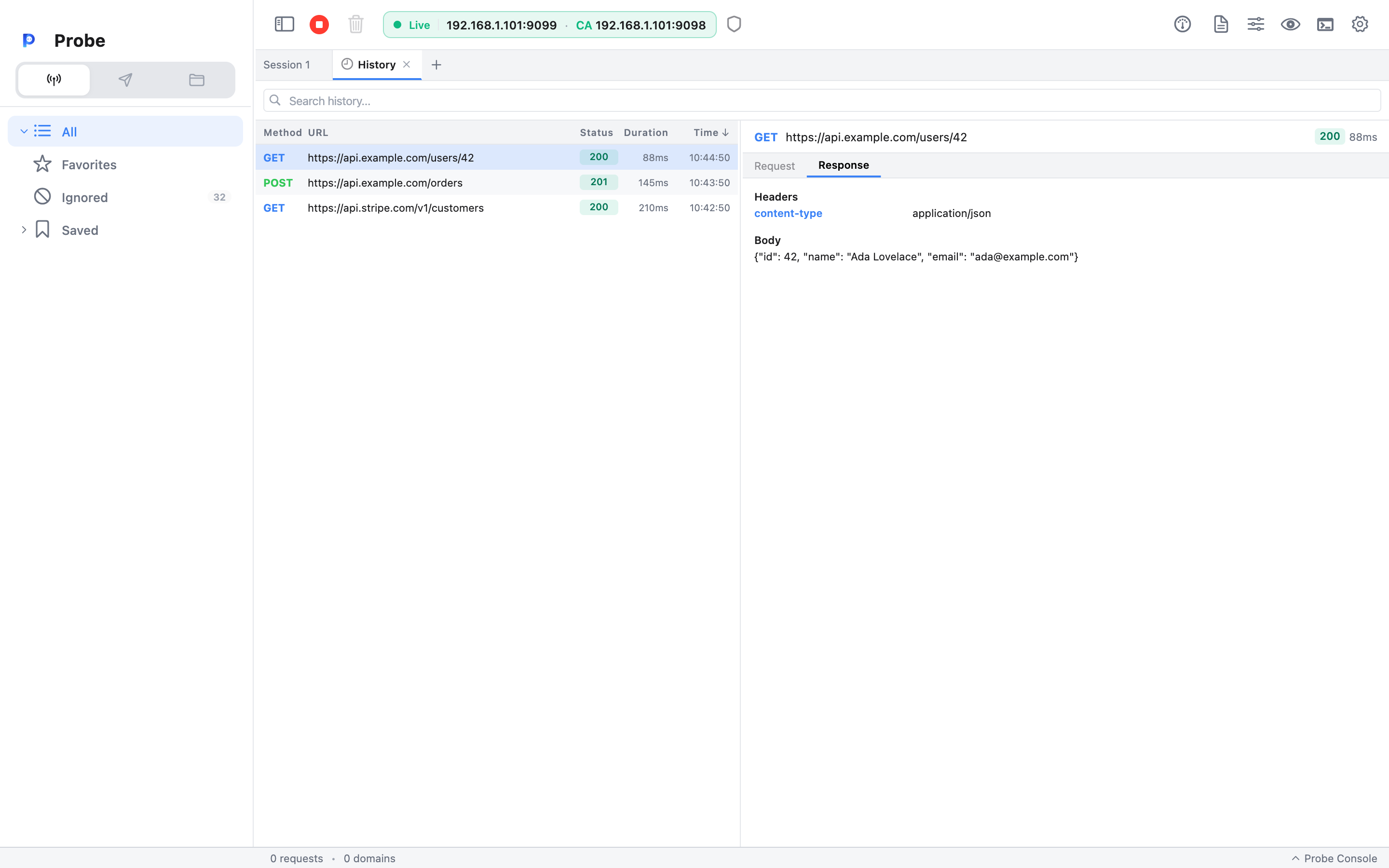This screenshot has width=1389, height=868.
Task: Open Favorites in the sidebar
Action: coord(125,164)
